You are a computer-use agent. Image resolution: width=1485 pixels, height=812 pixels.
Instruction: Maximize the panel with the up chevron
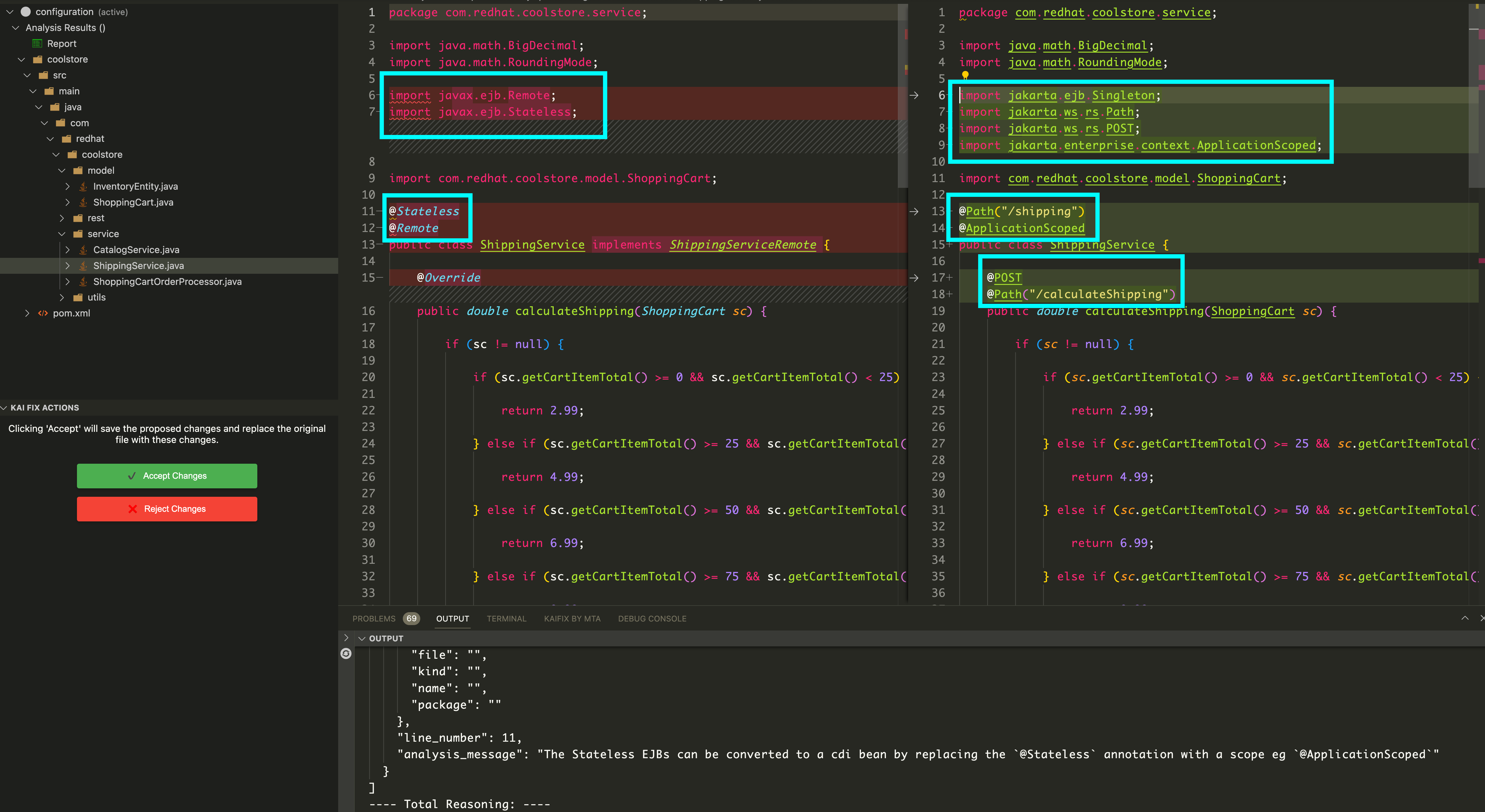pos(1465,618)
